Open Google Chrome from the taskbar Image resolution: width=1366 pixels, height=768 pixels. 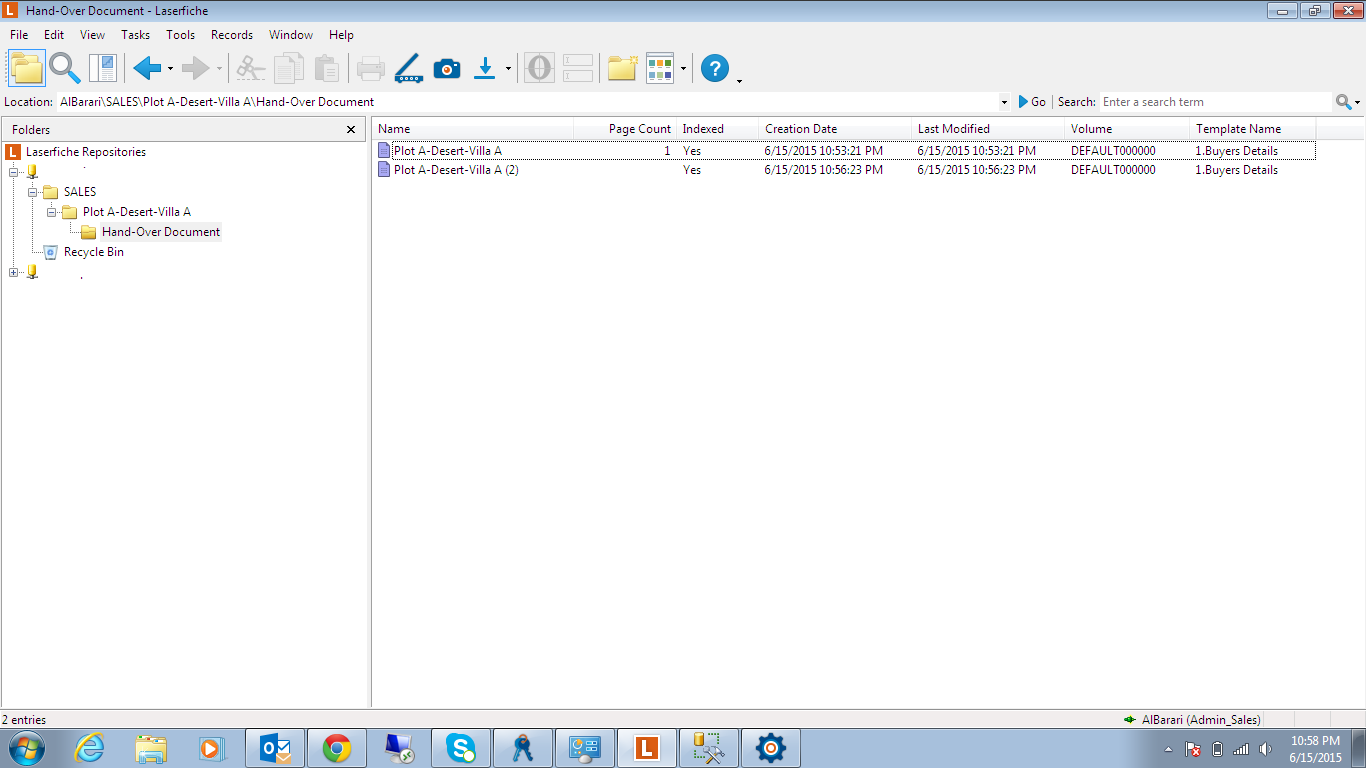click(x=337, y=748)
